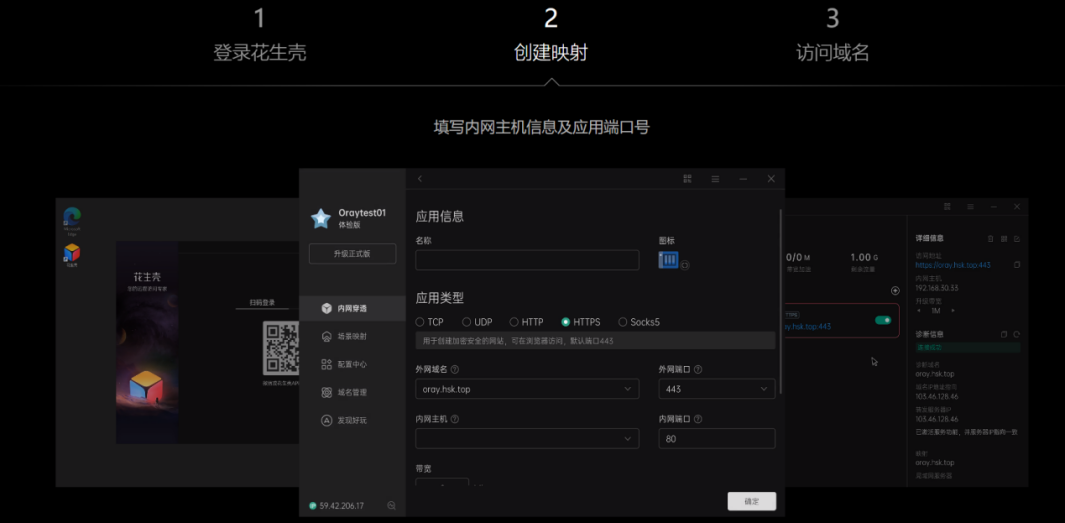Switch to step 3 访问域名
This screenshot has width=1065, height=523.
coord(833,36)
